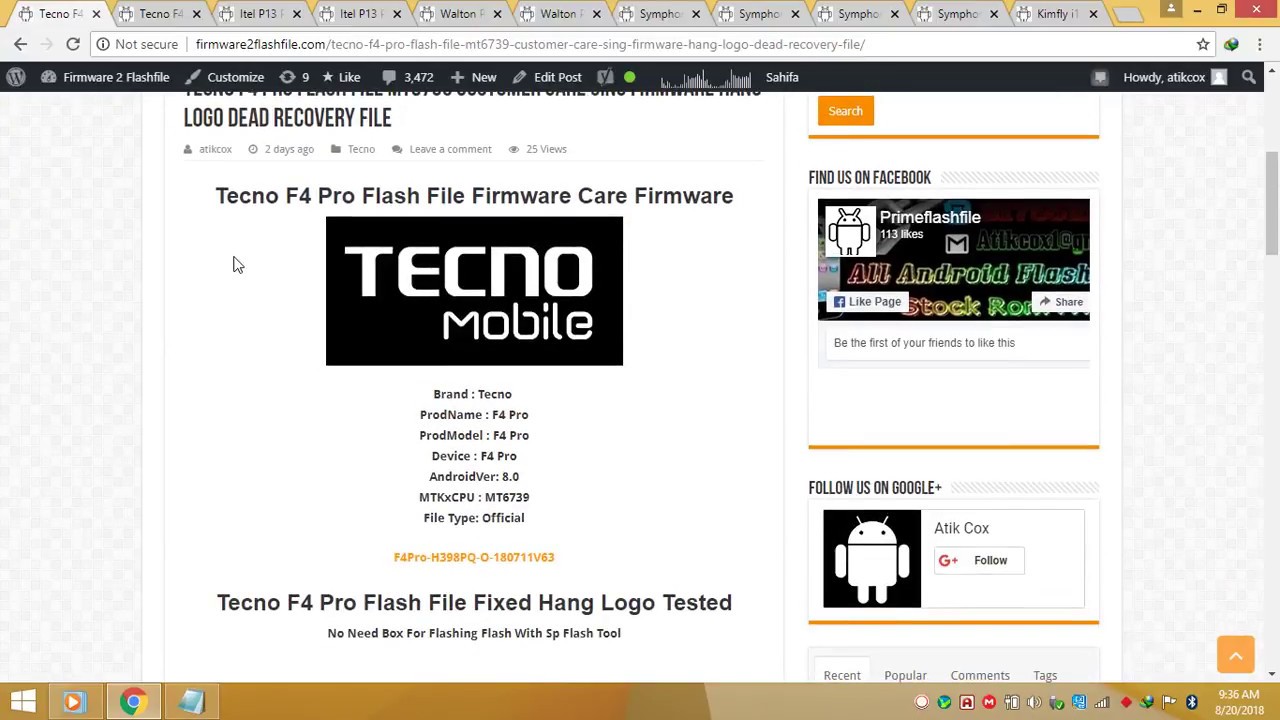Click Edit Post in the admin bar

coord(547,77)
